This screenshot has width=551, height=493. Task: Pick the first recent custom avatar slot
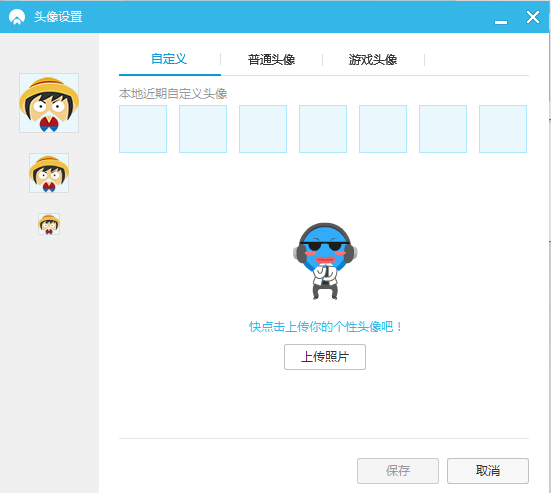tap(143, 129)
